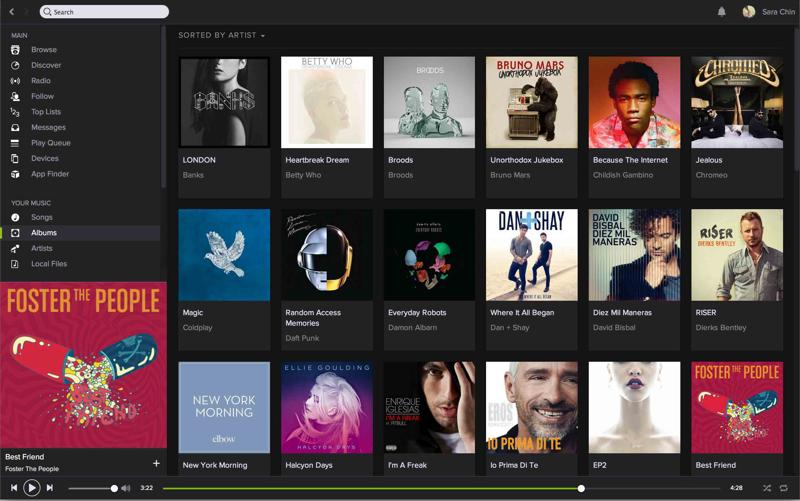Toggle shuffle mode
Screen dimensions: 800x501
coord(767,488)
